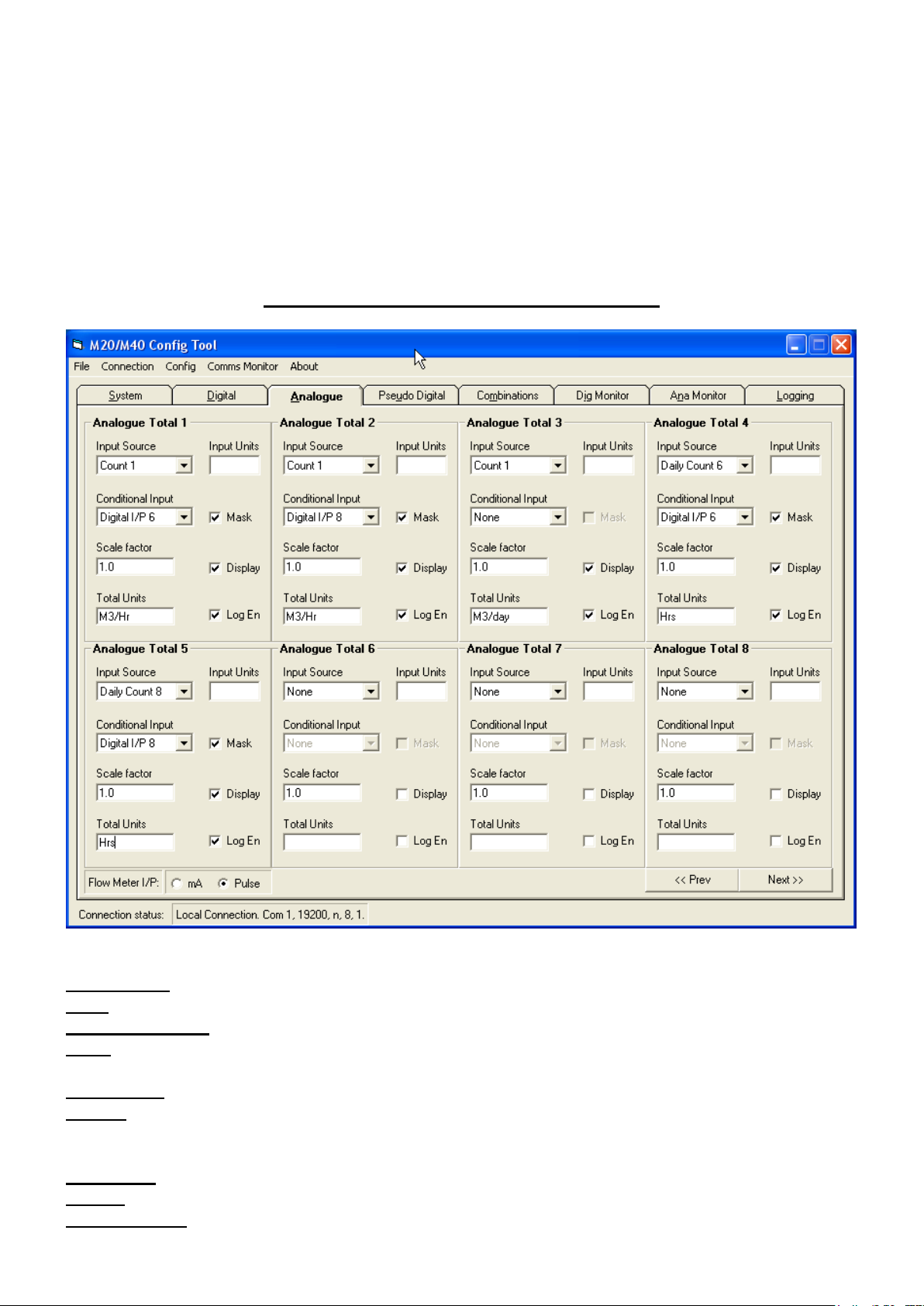Click Total Units field in Analogue Total 3

[509, 617]
